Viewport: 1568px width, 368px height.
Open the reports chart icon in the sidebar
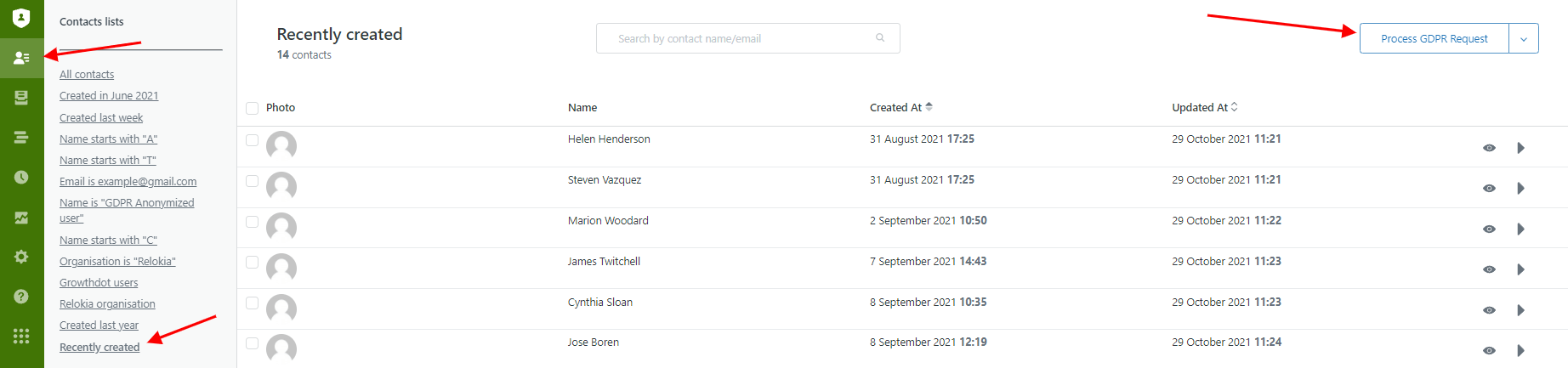[x=21, y=218]
